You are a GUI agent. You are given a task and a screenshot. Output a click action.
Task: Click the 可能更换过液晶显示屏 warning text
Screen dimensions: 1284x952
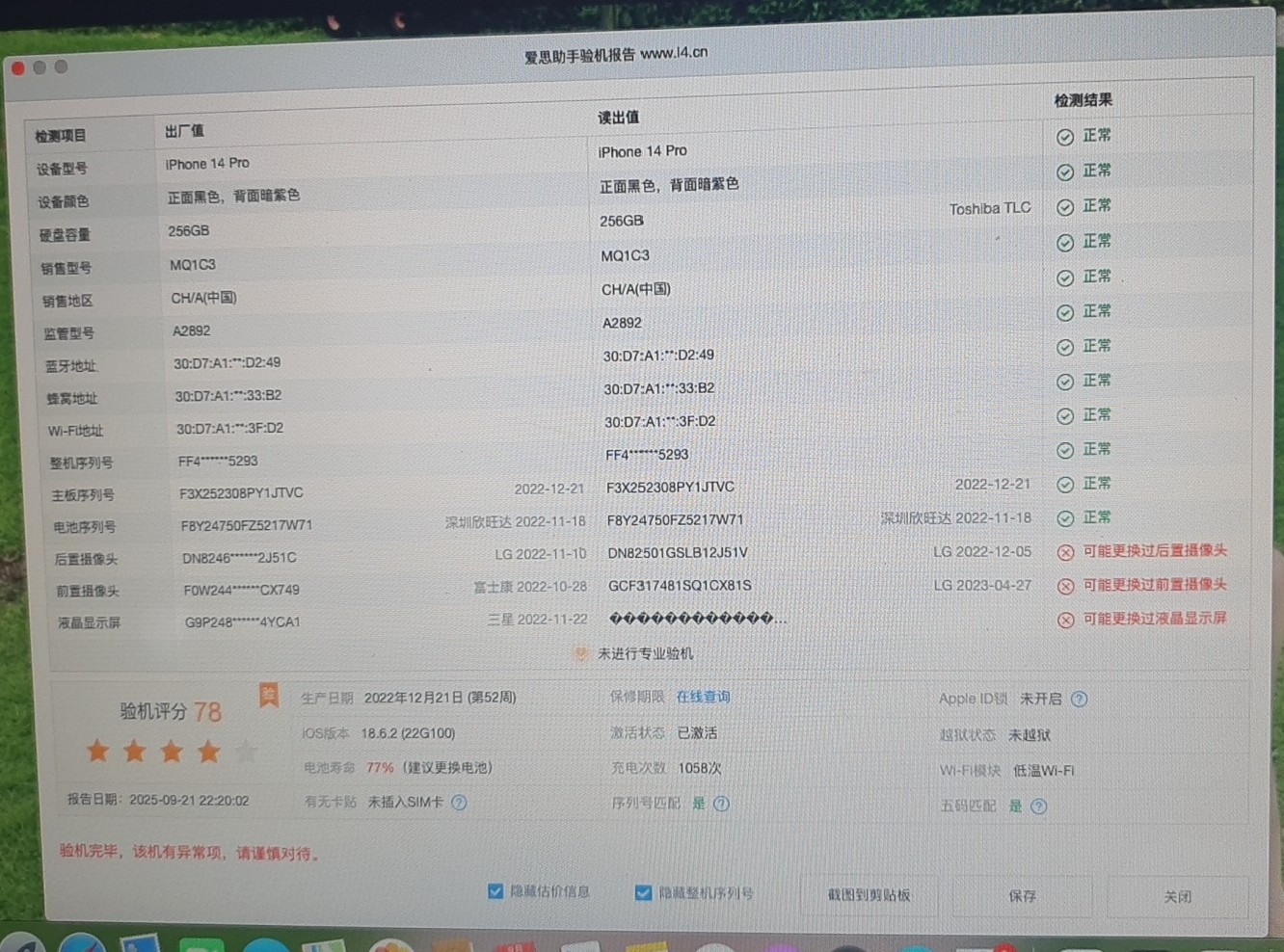1155,618
